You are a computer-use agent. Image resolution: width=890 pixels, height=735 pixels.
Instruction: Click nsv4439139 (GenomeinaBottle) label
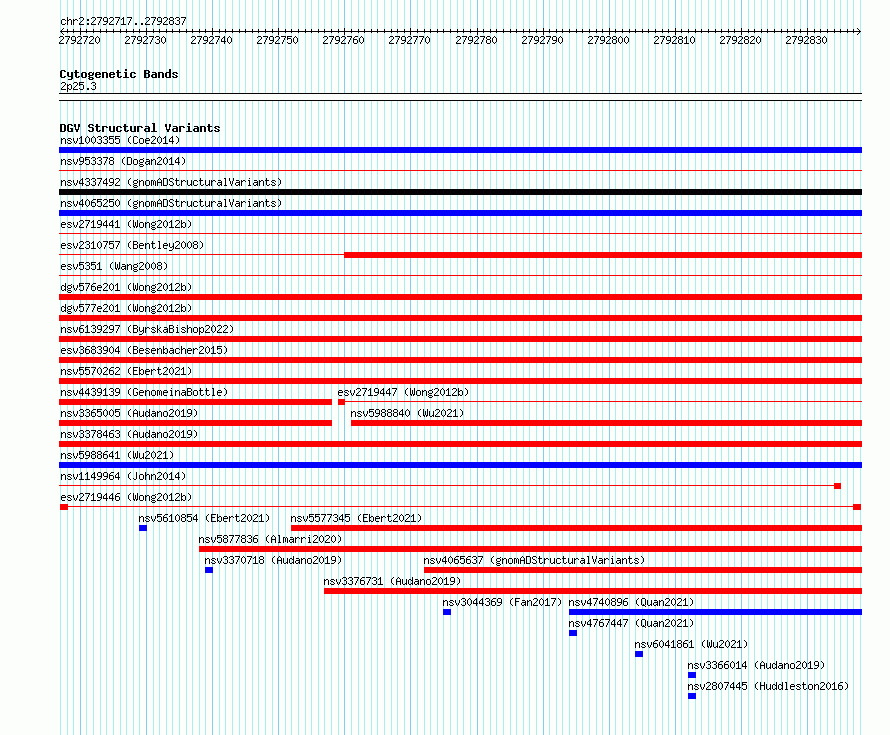(144, 392)
